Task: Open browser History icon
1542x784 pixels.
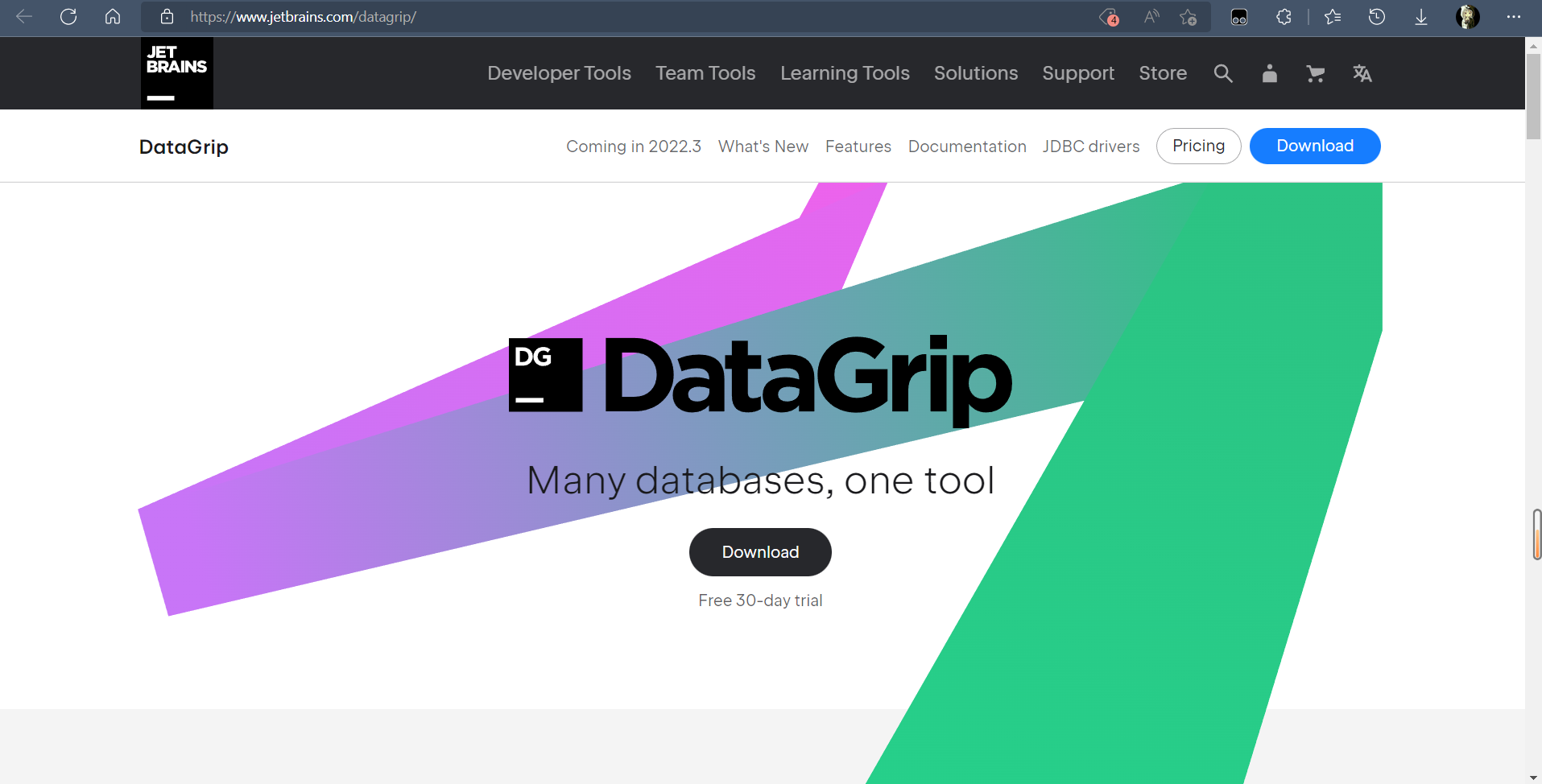Action: 1377,17
